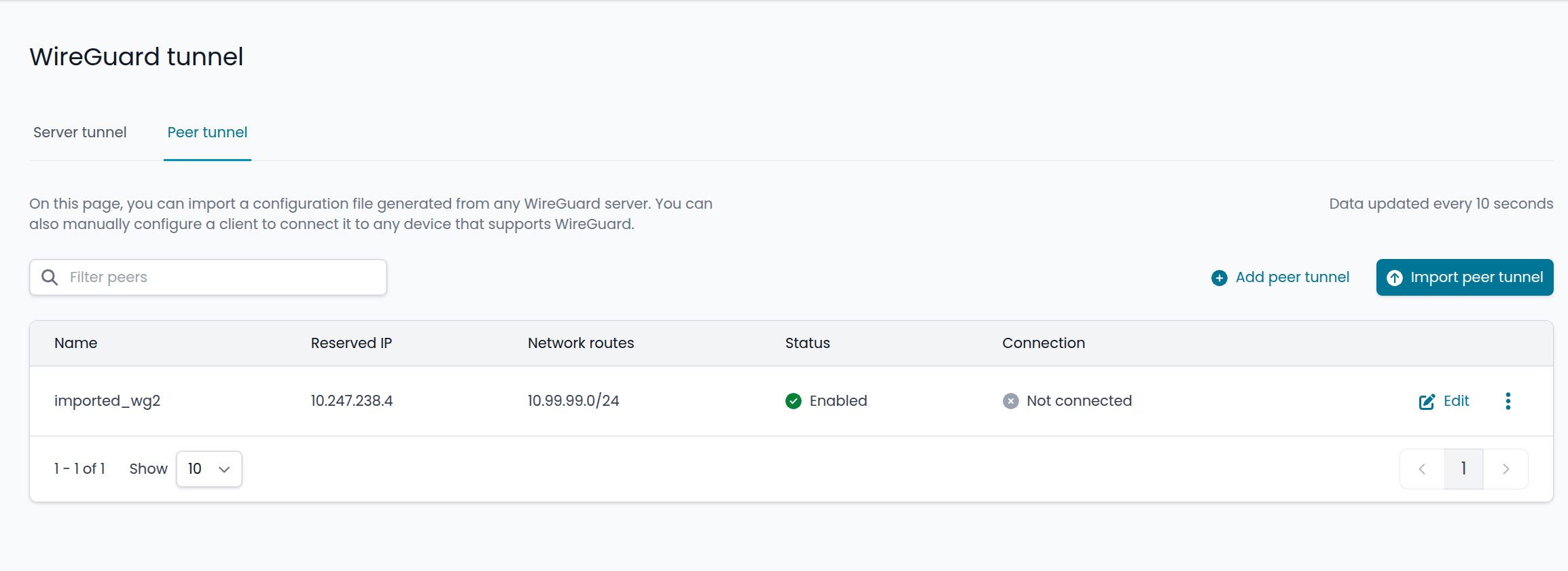Open the three-dot menu for imported_wg2
The height and width of the screenshot is (571, 1568).
click(1508, 401)
